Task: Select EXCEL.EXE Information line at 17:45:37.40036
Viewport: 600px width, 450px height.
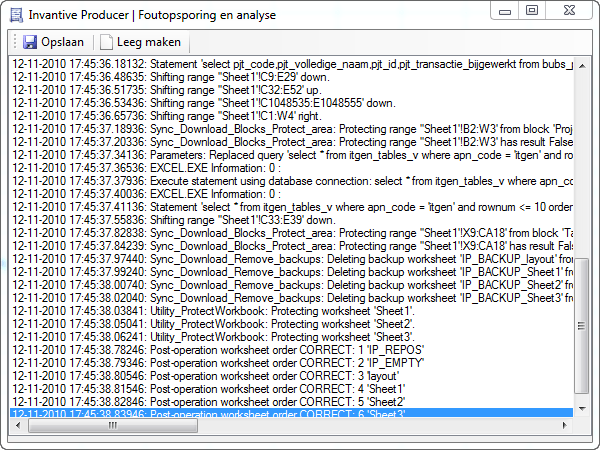Action: click(292, 194)
